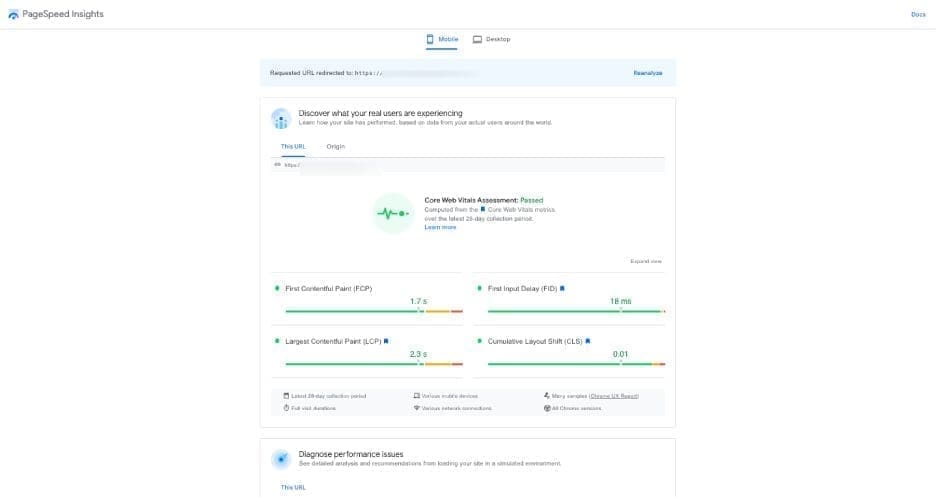This screenshot has height=497, width=936.
Task: Select the This URL tab under real users
Action: (293, 146)
